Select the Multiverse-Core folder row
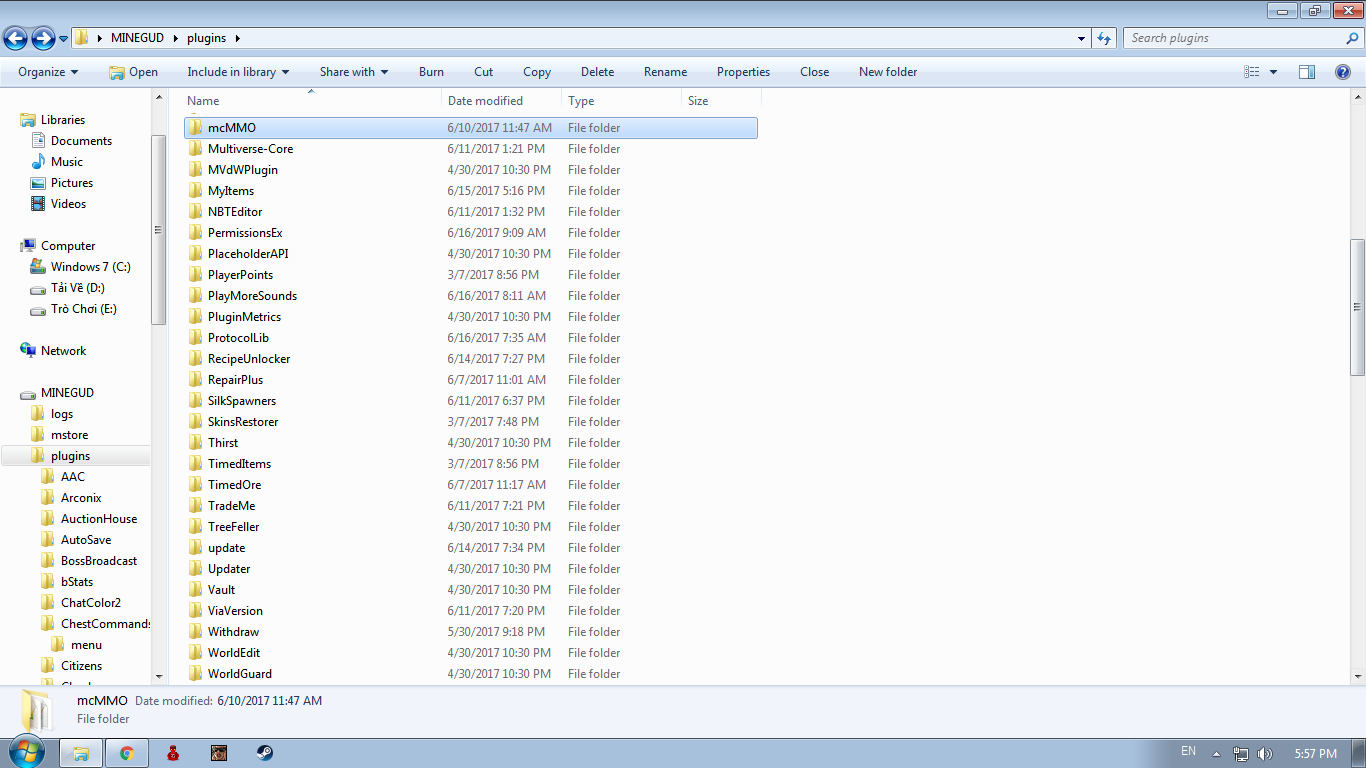Screen dimensions: 1366x768 point(470,149)
